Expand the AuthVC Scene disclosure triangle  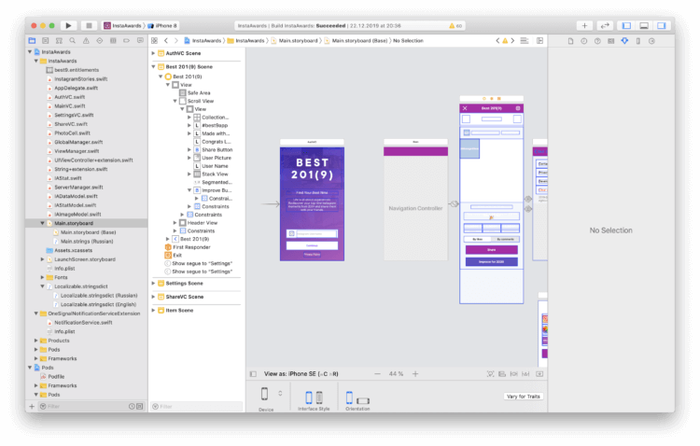[154, 53]
